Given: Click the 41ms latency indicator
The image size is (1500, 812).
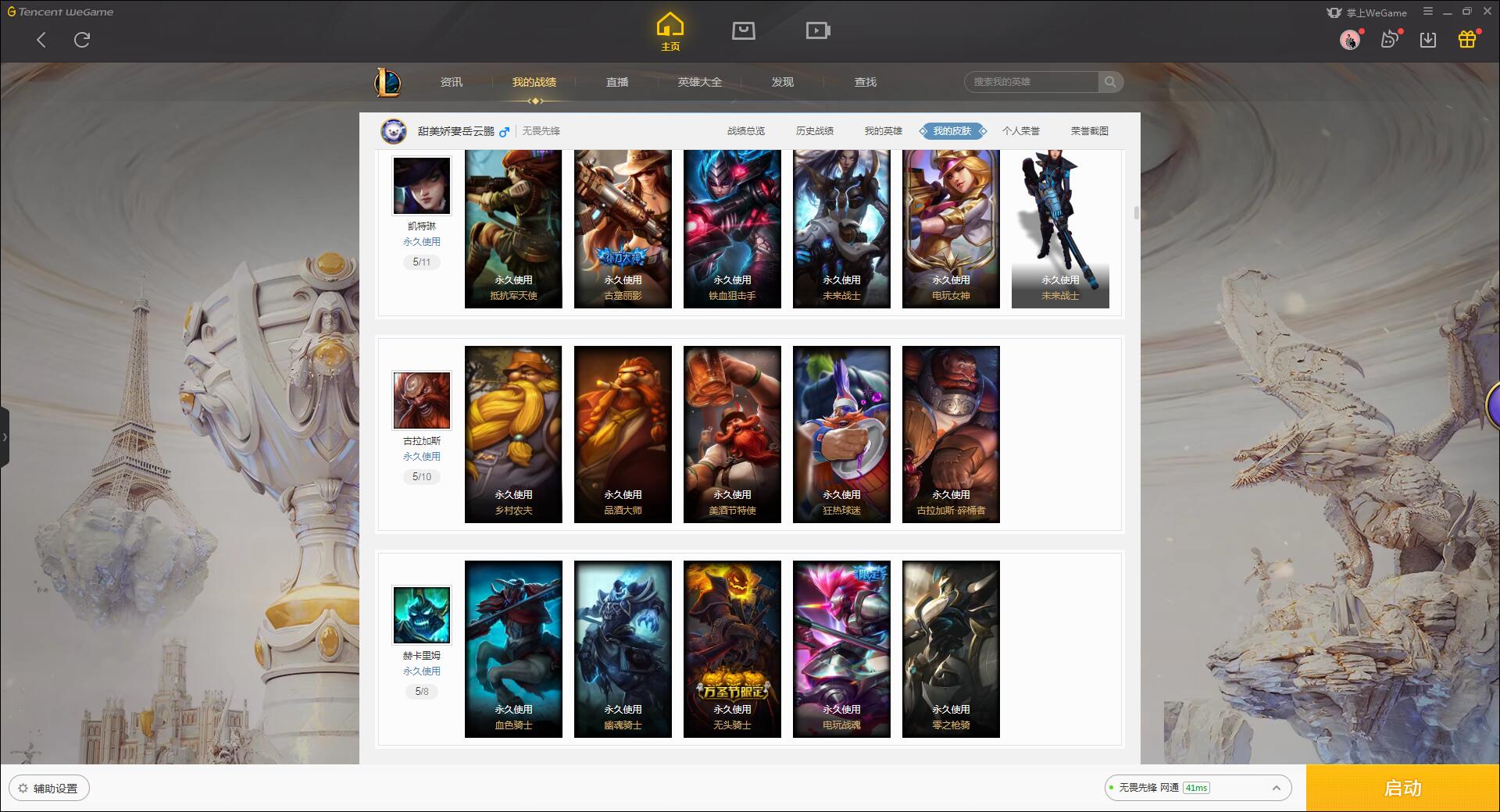Looking at the screenshot, I should point(1196,788).
